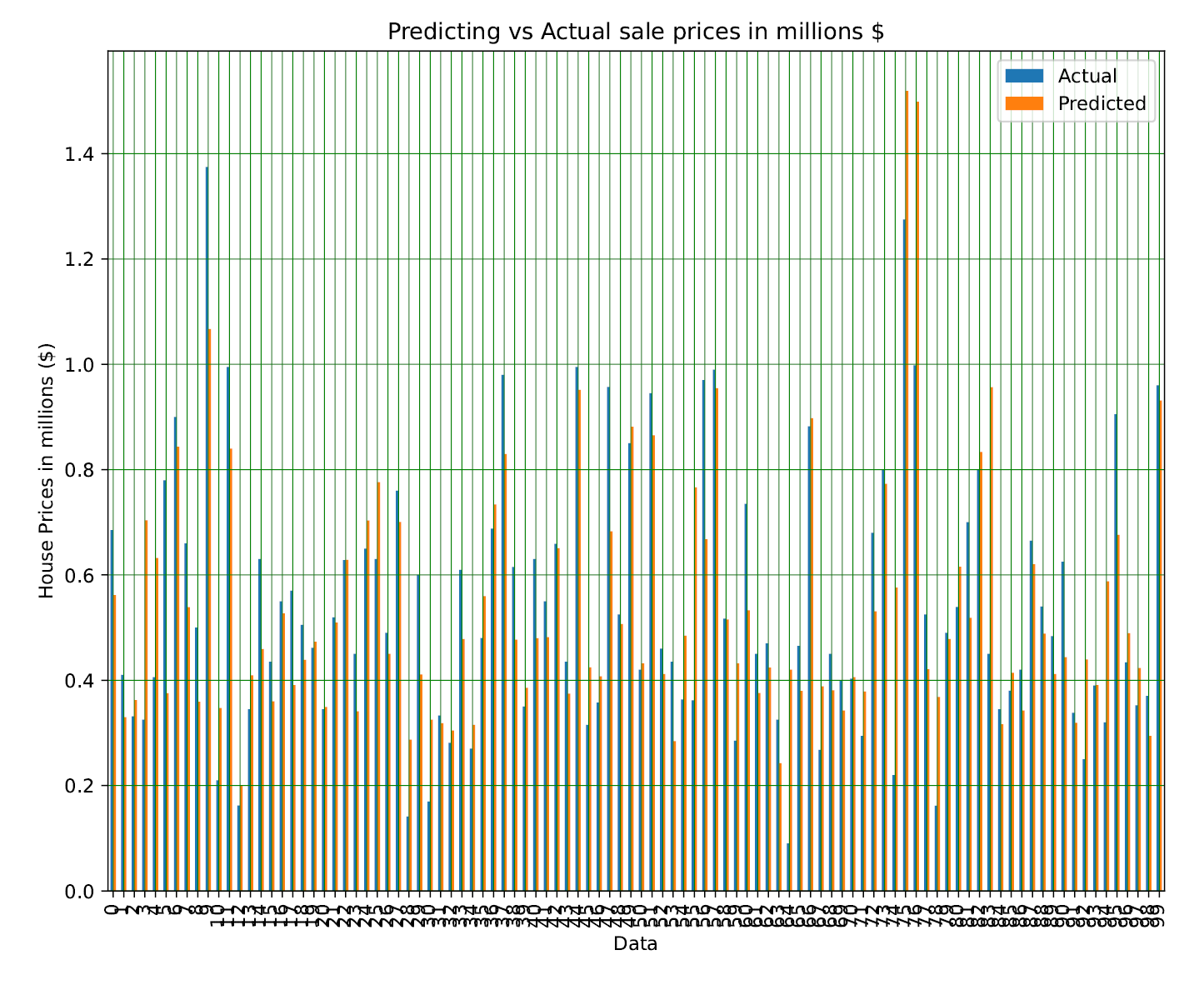
Task: Click the tallest orange Predicted bar
Action: coord(907,500)
